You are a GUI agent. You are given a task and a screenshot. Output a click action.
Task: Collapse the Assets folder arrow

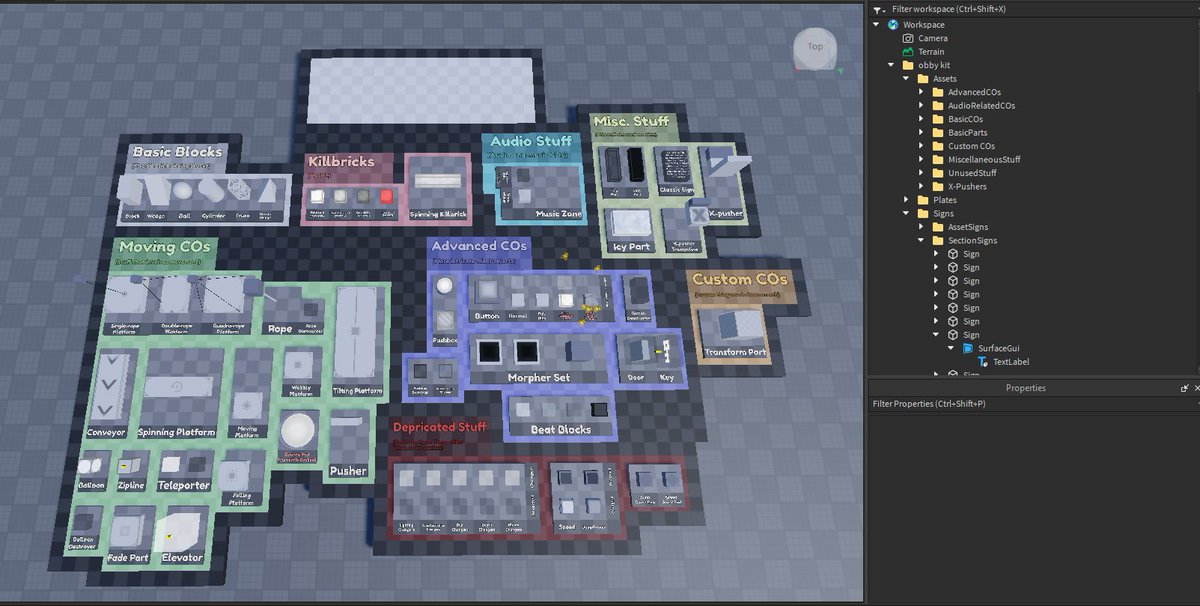click(x=906, y=78)
